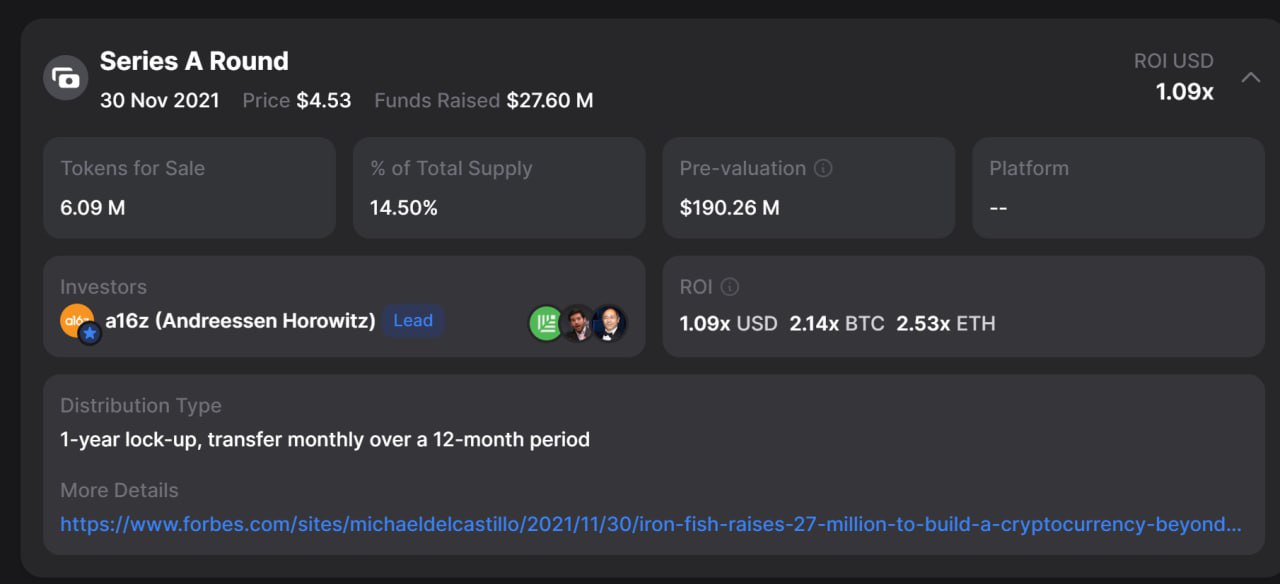Screen dimensions: 1280x584
Task: Click the blue Lead badge
Action: click(413, 321)
